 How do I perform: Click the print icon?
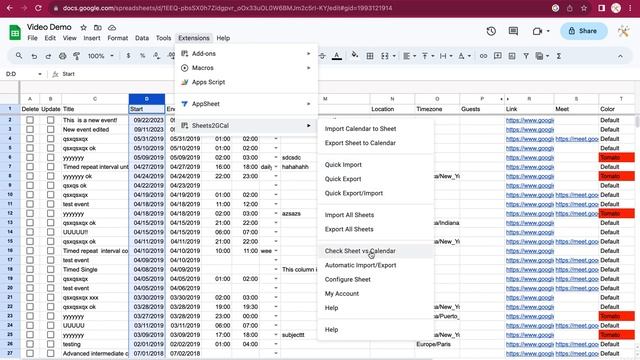coord(62,56)
